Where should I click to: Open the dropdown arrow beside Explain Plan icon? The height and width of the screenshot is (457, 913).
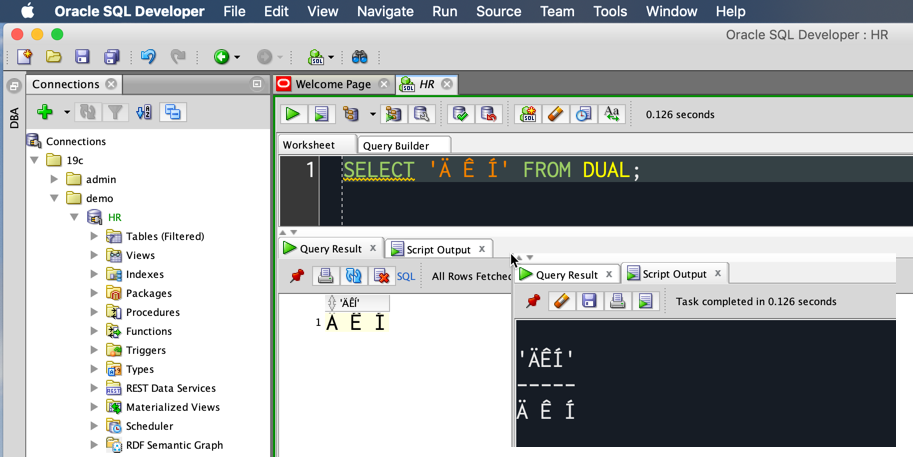(x=373, y=114)
